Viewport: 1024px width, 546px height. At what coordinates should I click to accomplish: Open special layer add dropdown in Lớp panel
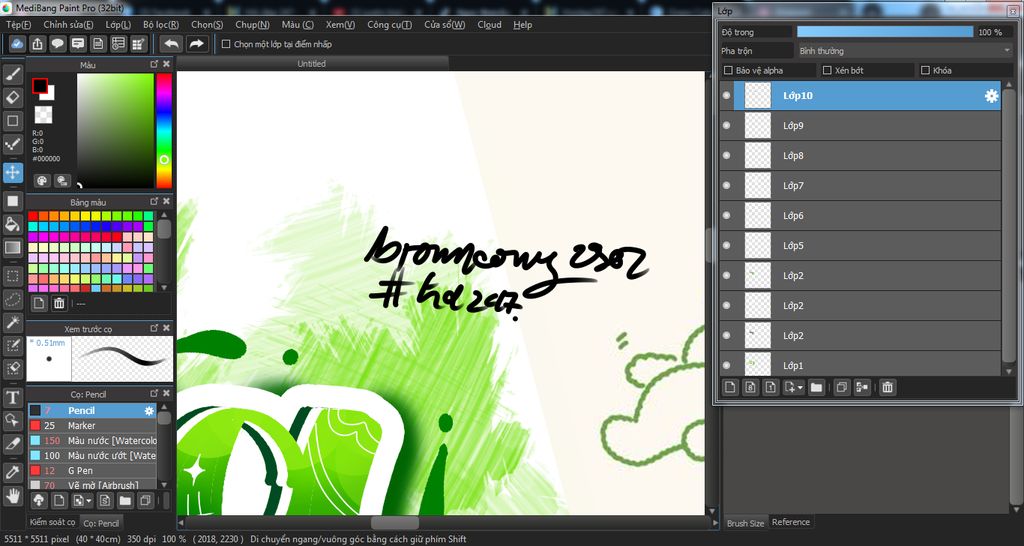[794, 387]
